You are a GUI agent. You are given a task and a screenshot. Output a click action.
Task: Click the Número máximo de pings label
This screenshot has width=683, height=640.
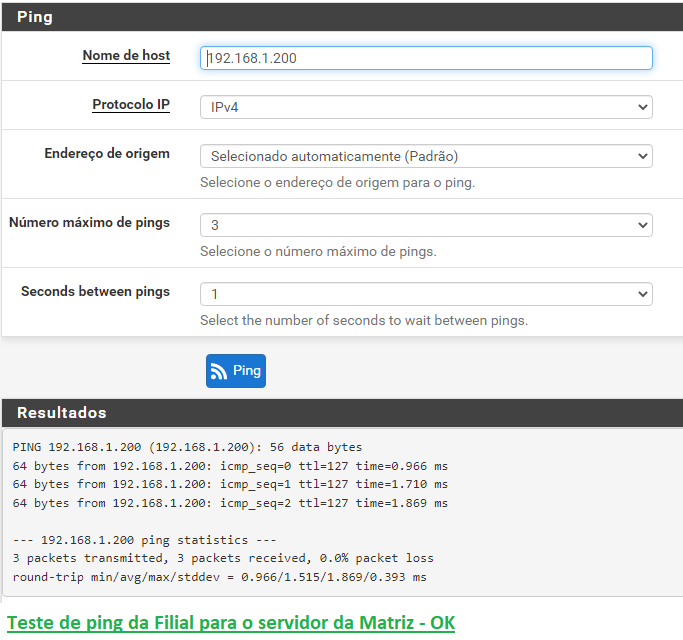[x=90, y=223]
